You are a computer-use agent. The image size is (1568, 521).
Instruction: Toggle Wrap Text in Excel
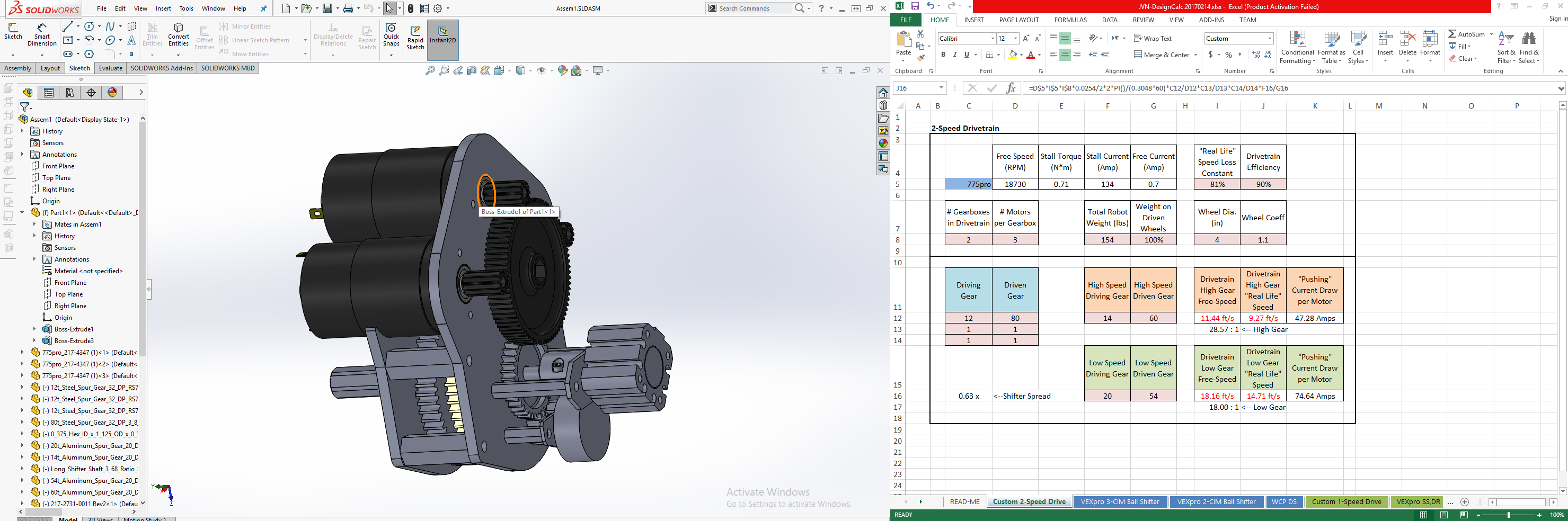(1152, 38)
